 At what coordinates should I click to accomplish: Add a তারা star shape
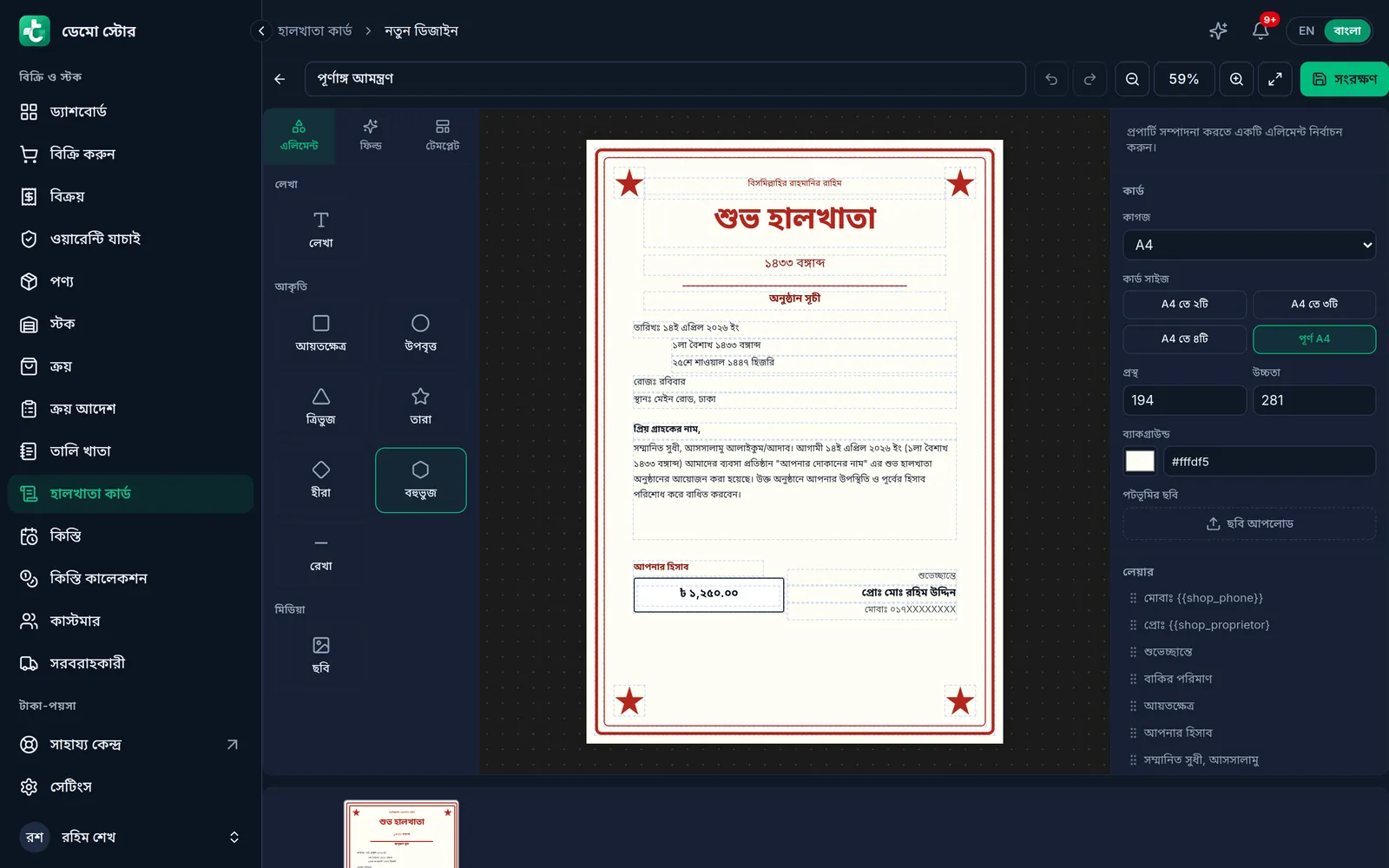coord(420,406)
